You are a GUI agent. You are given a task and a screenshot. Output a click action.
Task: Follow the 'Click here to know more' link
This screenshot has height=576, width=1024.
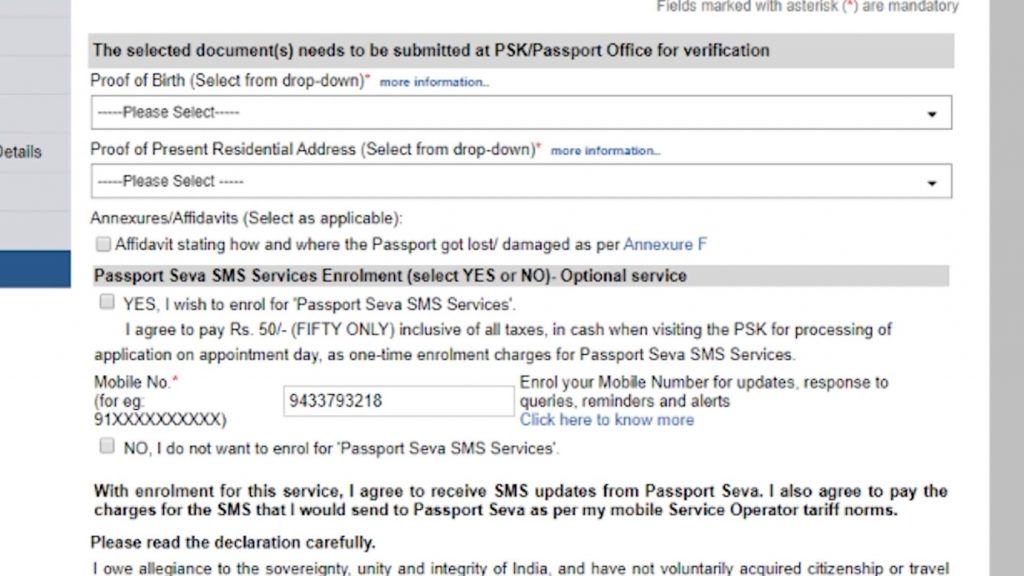[606, 420]
